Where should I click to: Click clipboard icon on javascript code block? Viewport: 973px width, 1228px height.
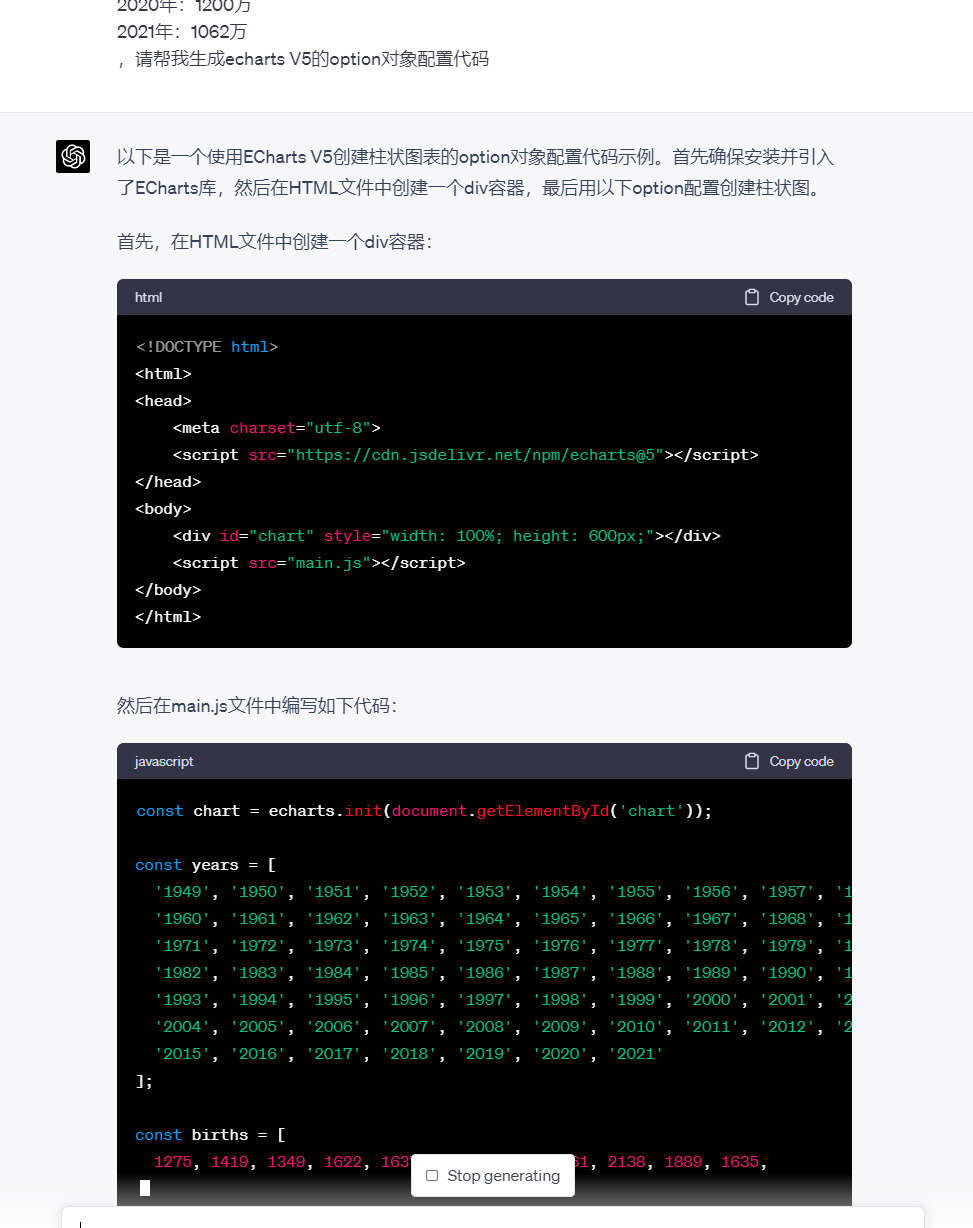pos(752,761)
